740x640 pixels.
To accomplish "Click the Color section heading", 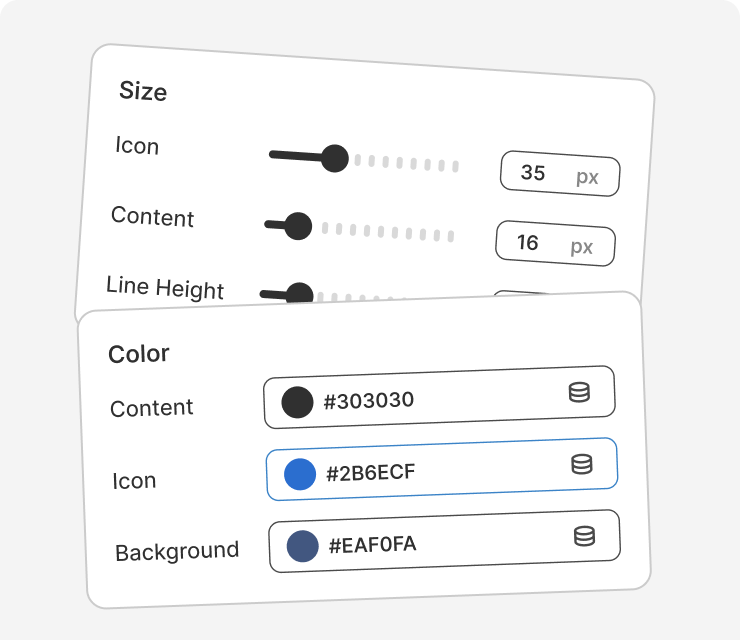I will 139,354.
